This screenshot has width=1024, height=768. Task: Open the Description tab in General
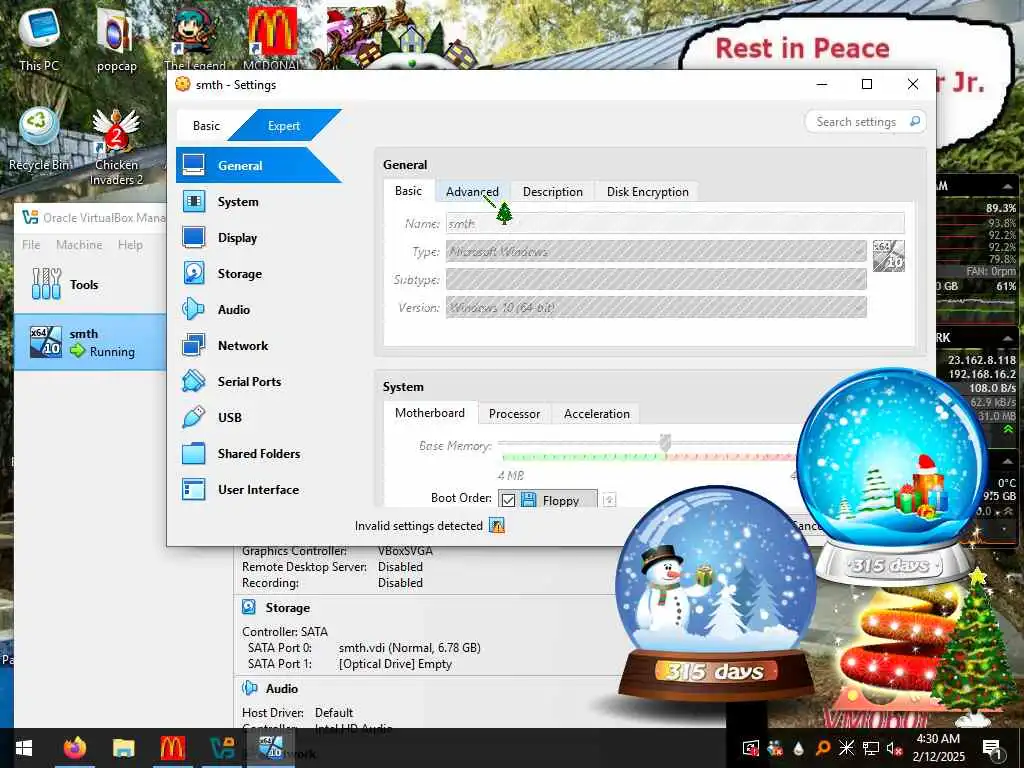[x=552, y=191]
